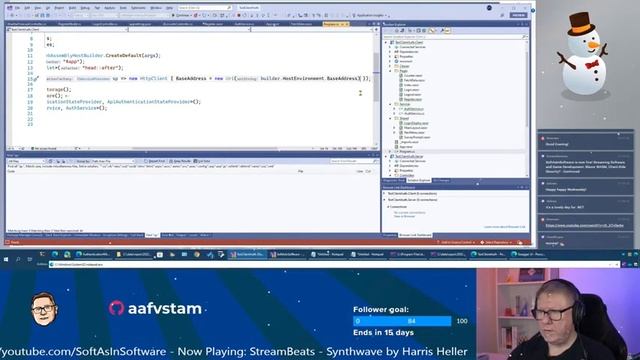Click the notifications bell icon in the status bar
Image resolution: width=640 pixels, height=360 pixels.
point(520,242)
